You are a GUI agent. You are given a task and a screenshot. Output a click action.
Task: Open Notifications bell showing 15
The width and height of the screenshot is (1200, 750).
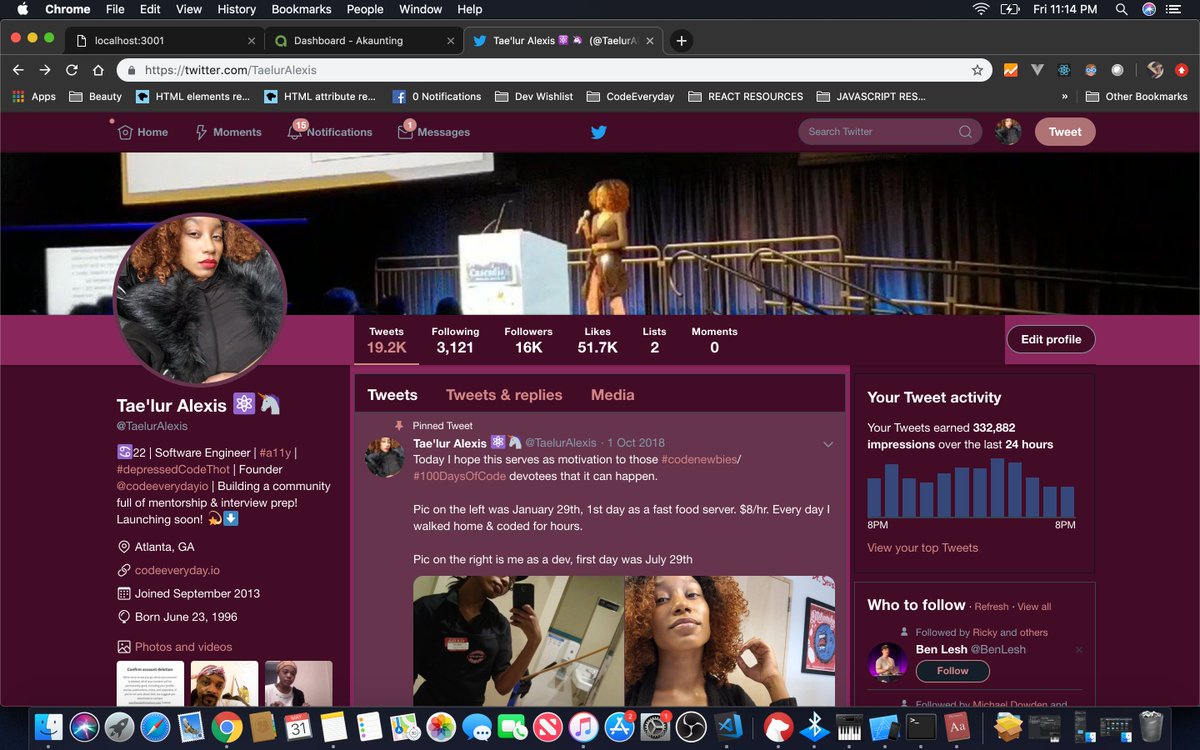tap(295, 131)
